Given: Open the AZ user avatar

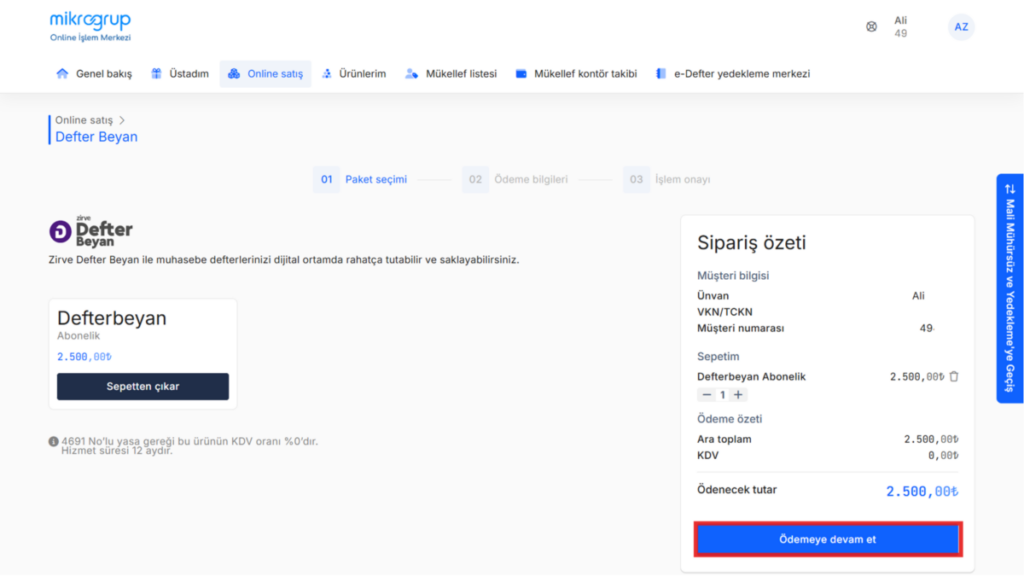Looking at the screenshot, I should coord(961,27).
